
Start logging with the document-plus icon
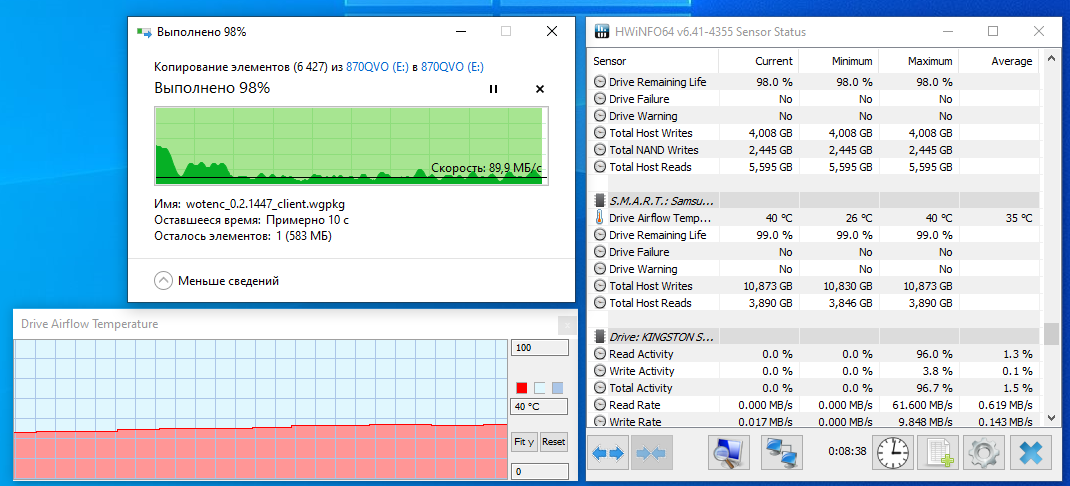pos(938,453)
